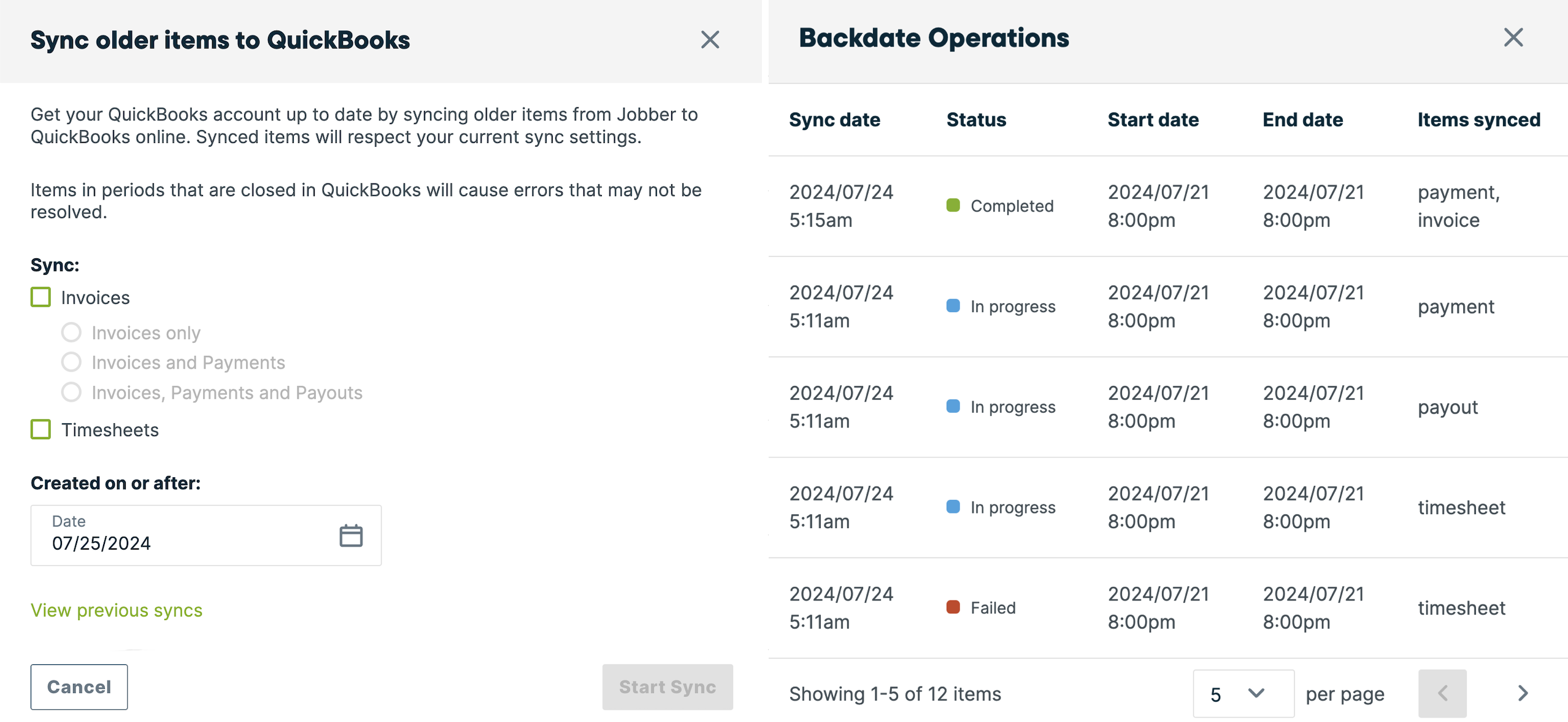Click the red Failed status indicator

[953, 607]
